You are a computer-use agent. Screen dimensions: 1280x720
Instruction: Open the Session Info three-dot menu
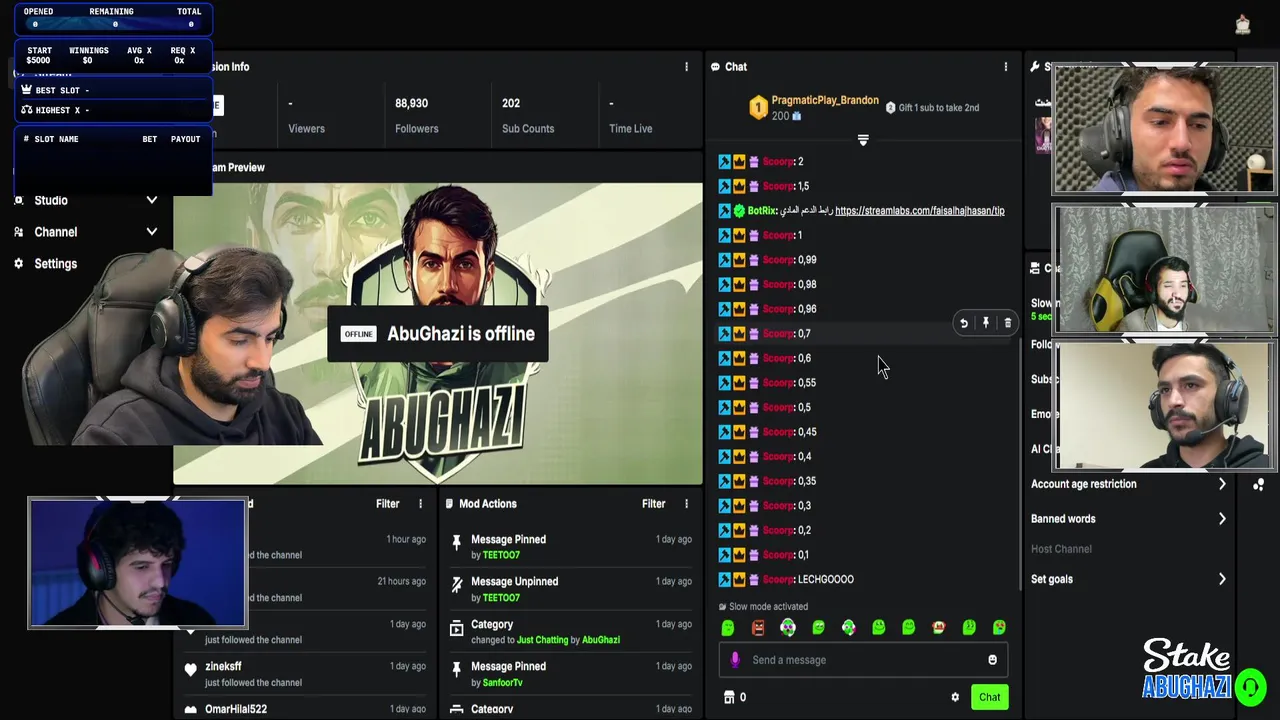pos(686,67)
